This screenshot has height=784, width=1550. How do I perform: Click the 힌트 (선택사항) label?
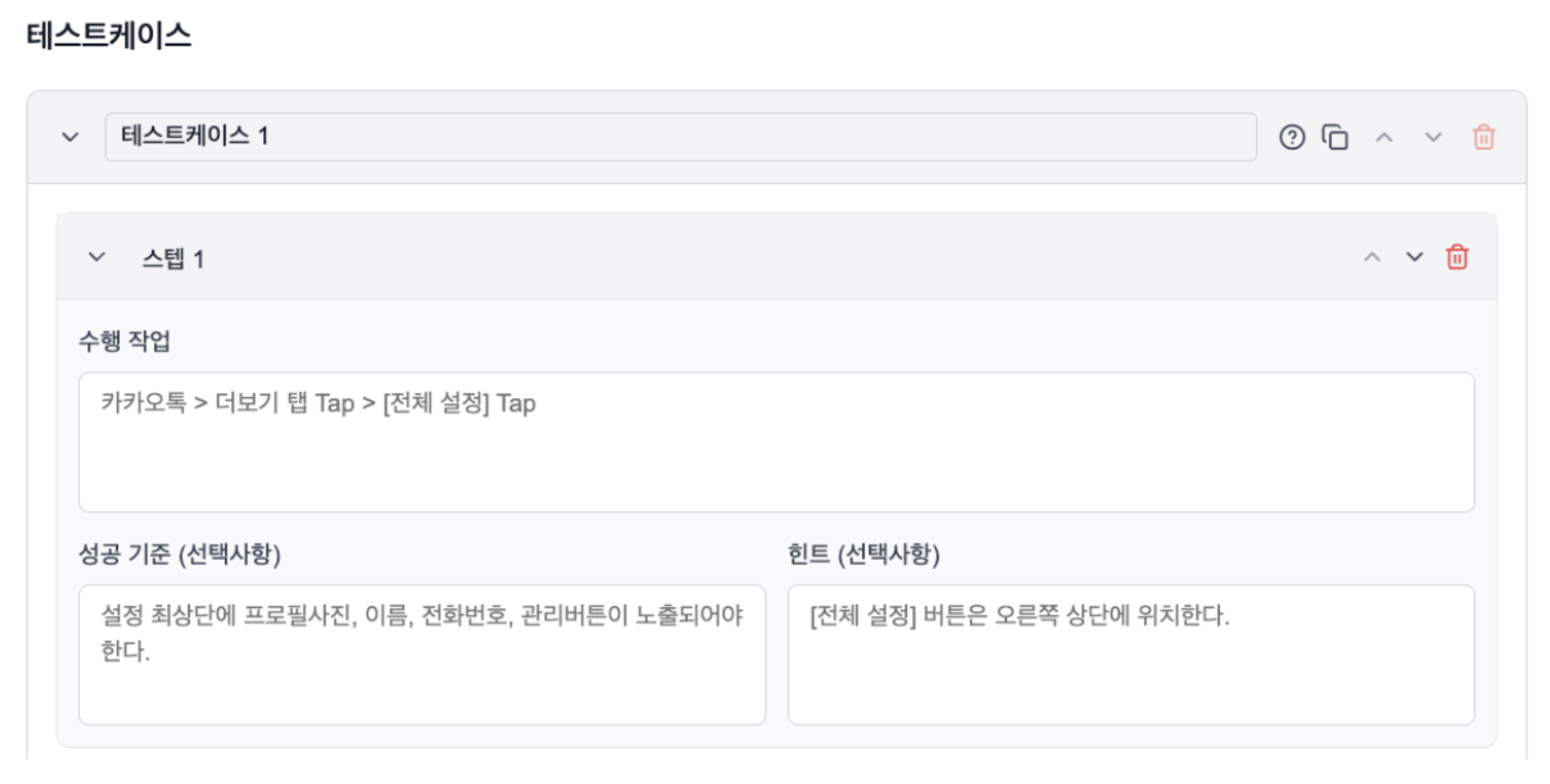(x=863, y=553)
